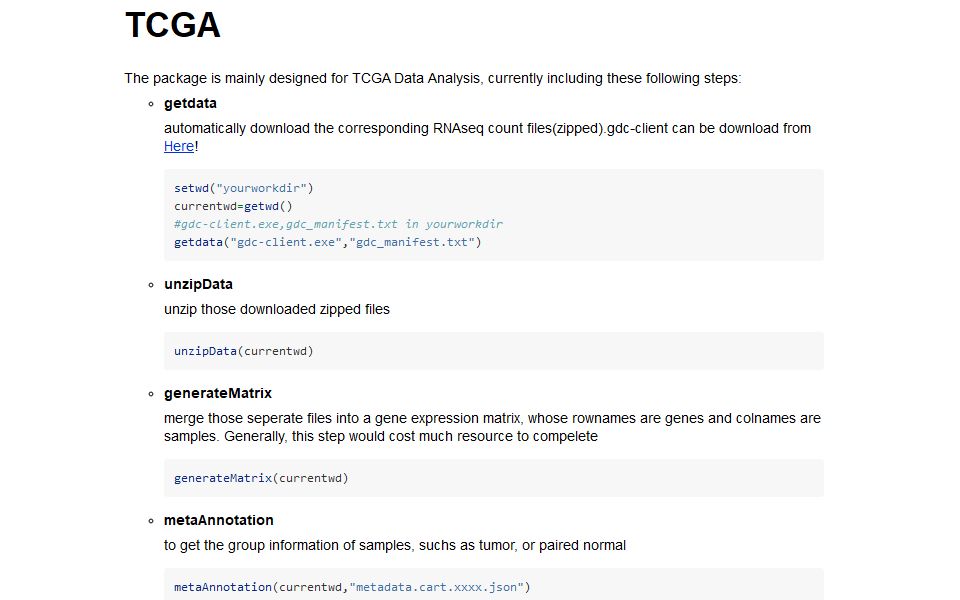Click the setwd("yourworkdir") code line

click(244, 188)
